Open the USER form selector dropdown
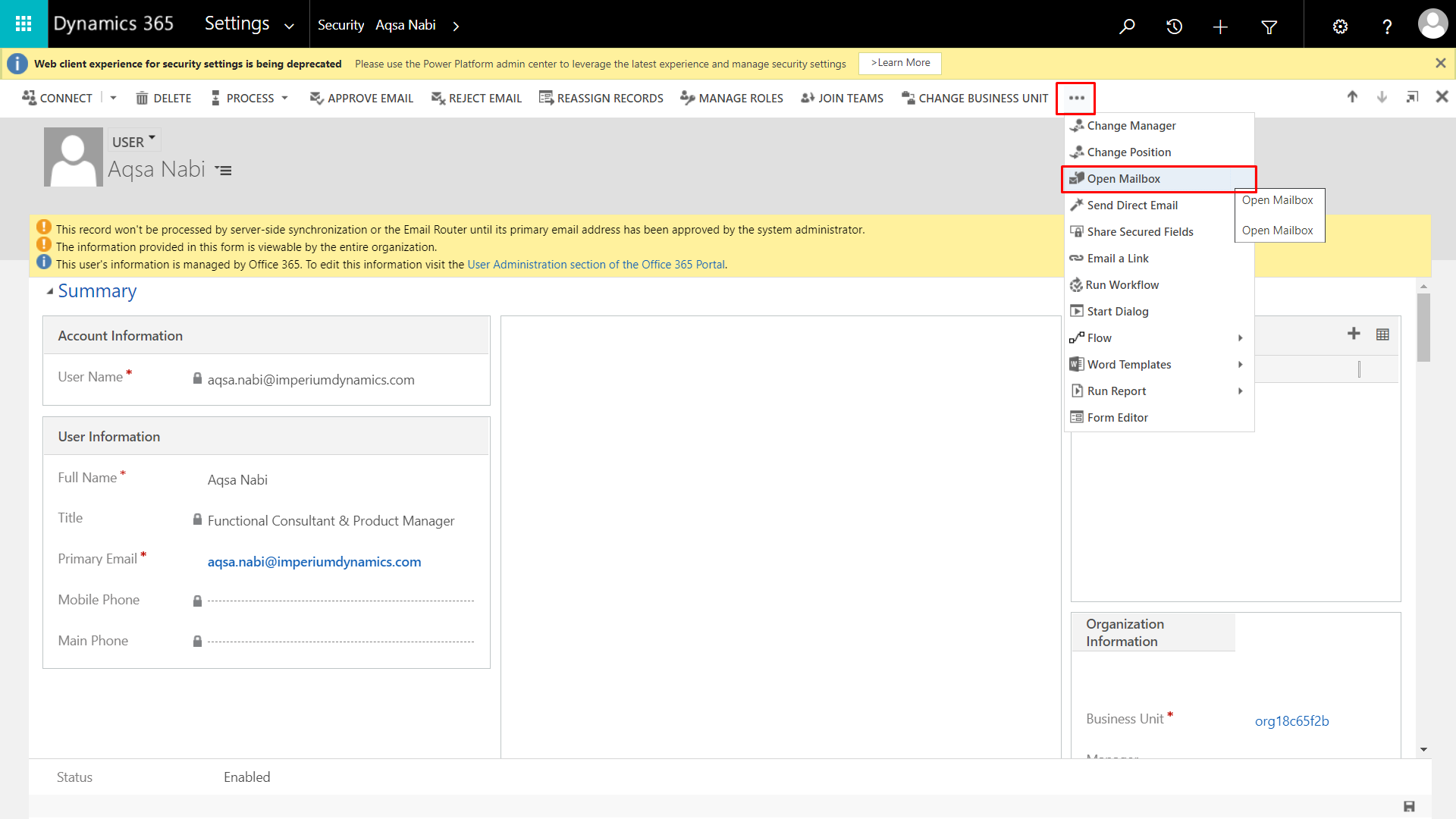This screenshot has height=819, width=1456. 134,141
